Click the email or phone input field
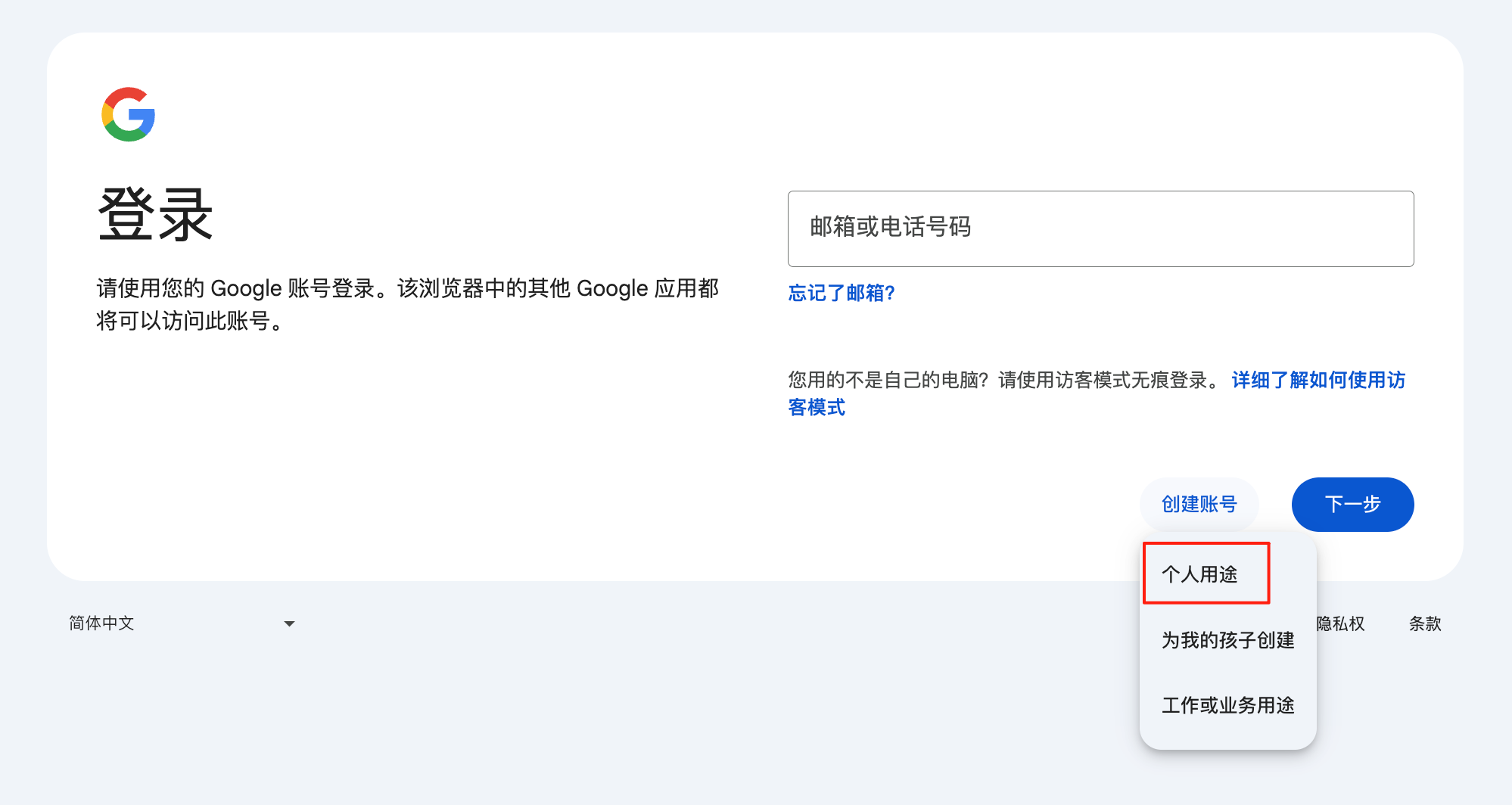The width and height of the screenshot is (1512, 805). (1100, 228)
